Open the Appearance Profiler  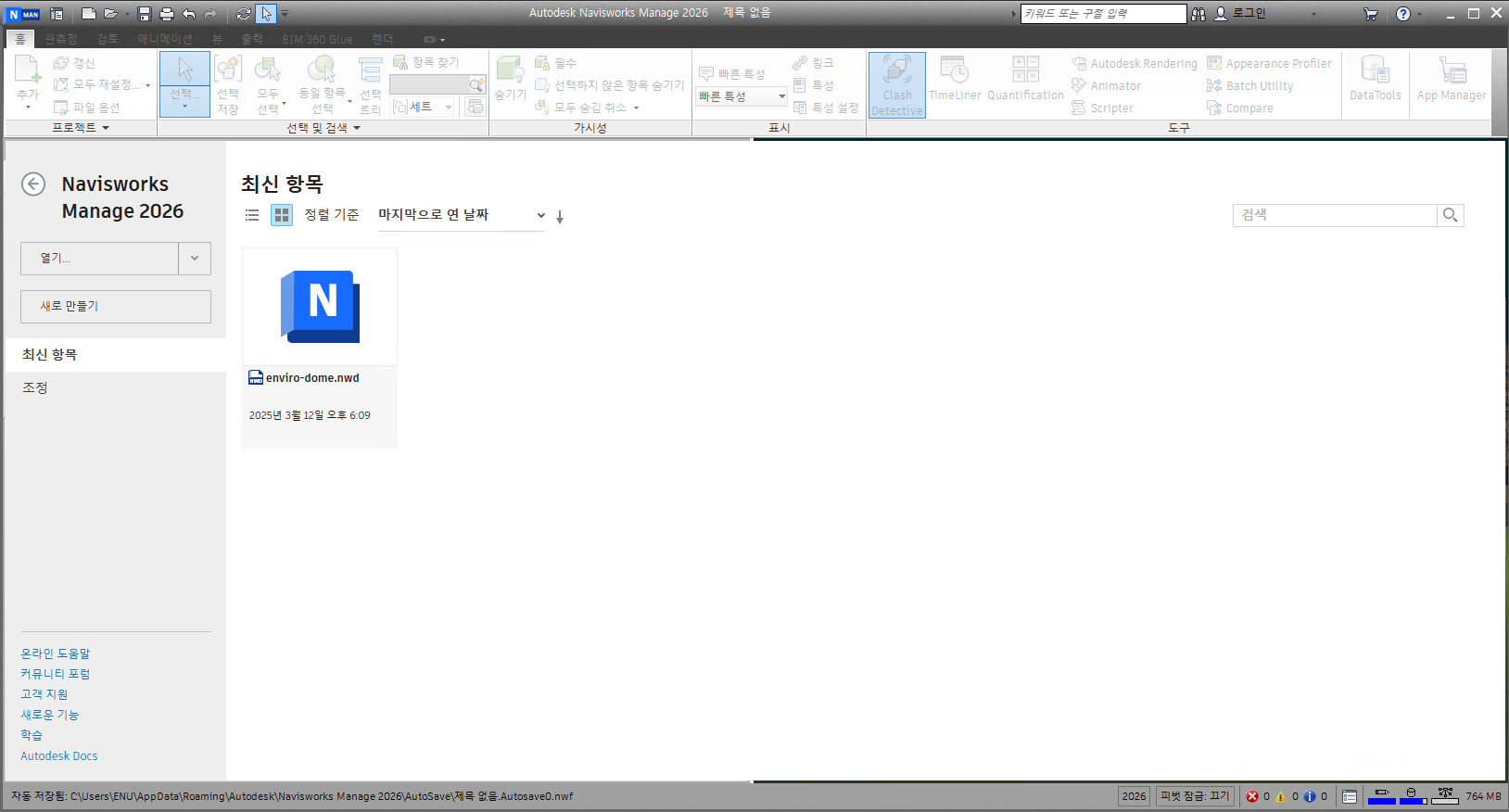[x=1269, y=64]
